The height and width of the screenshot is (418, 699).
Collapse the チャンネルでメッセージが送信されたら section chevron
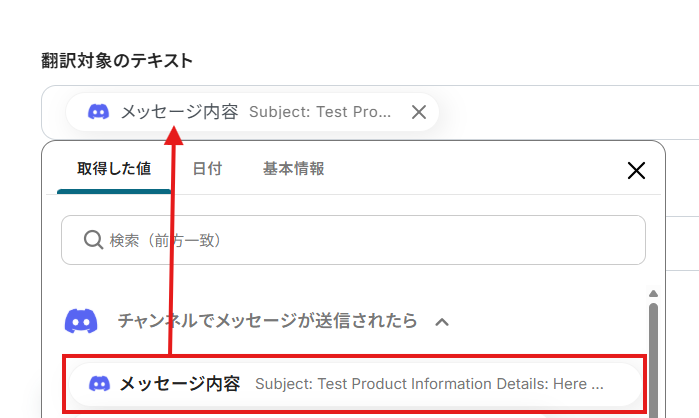coord(442,321)
